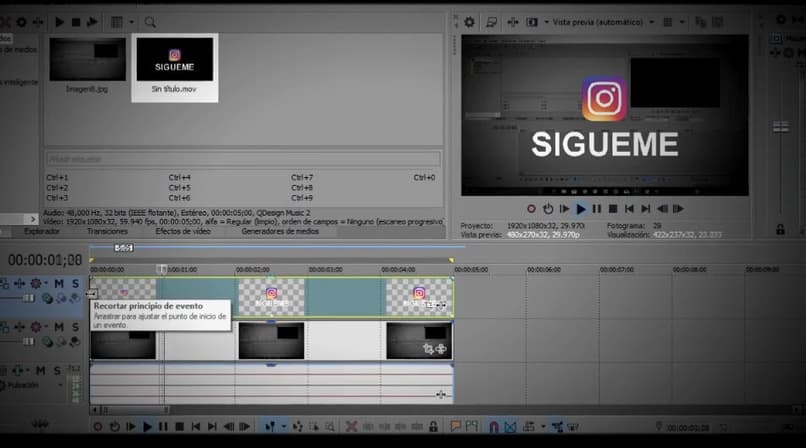Click the thumbnail views grid icon

tap(117, 22)
